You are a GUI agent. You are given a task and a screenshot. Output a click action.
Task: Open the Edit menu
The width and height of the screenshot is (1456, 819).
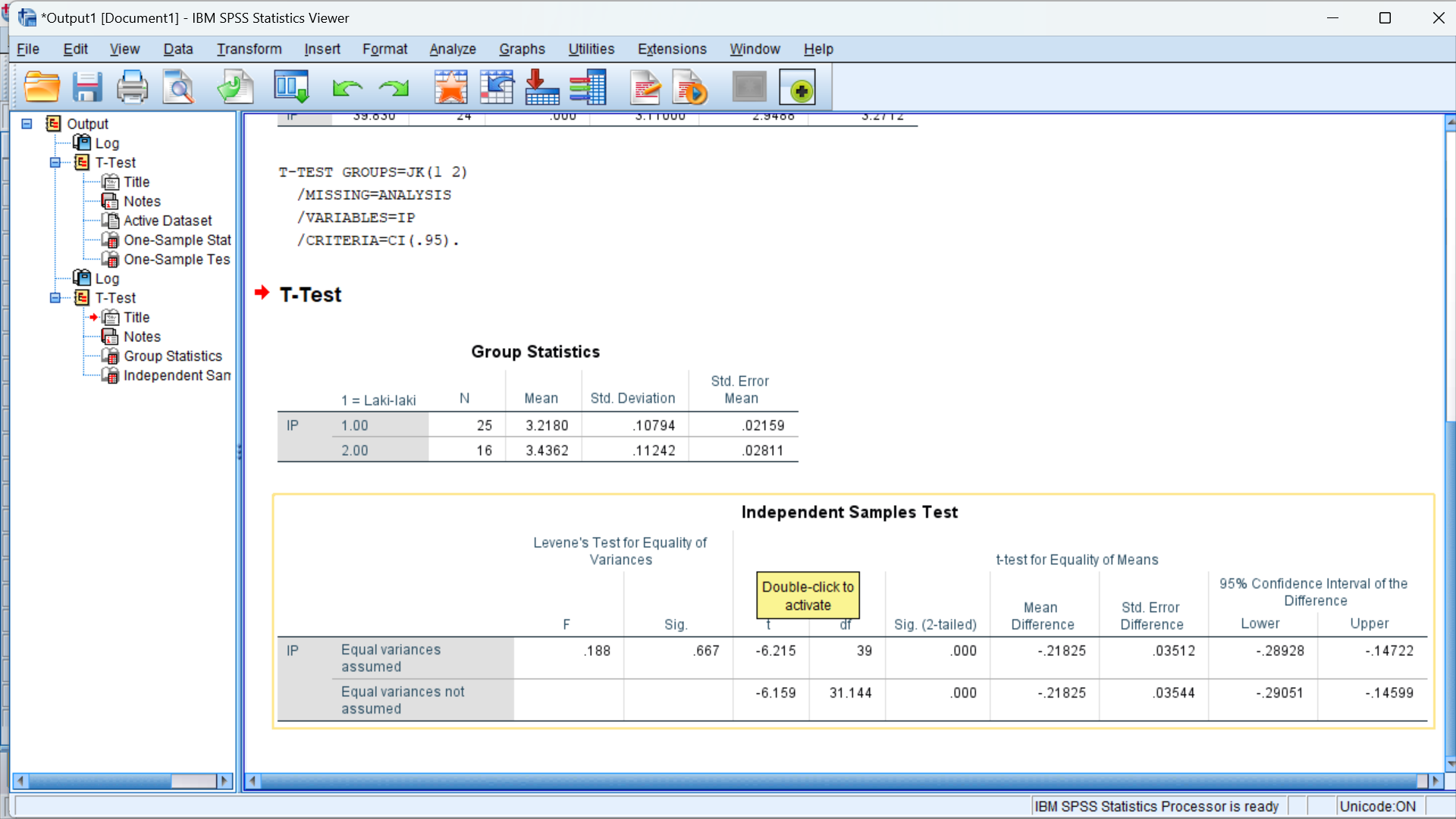point(75,49)
